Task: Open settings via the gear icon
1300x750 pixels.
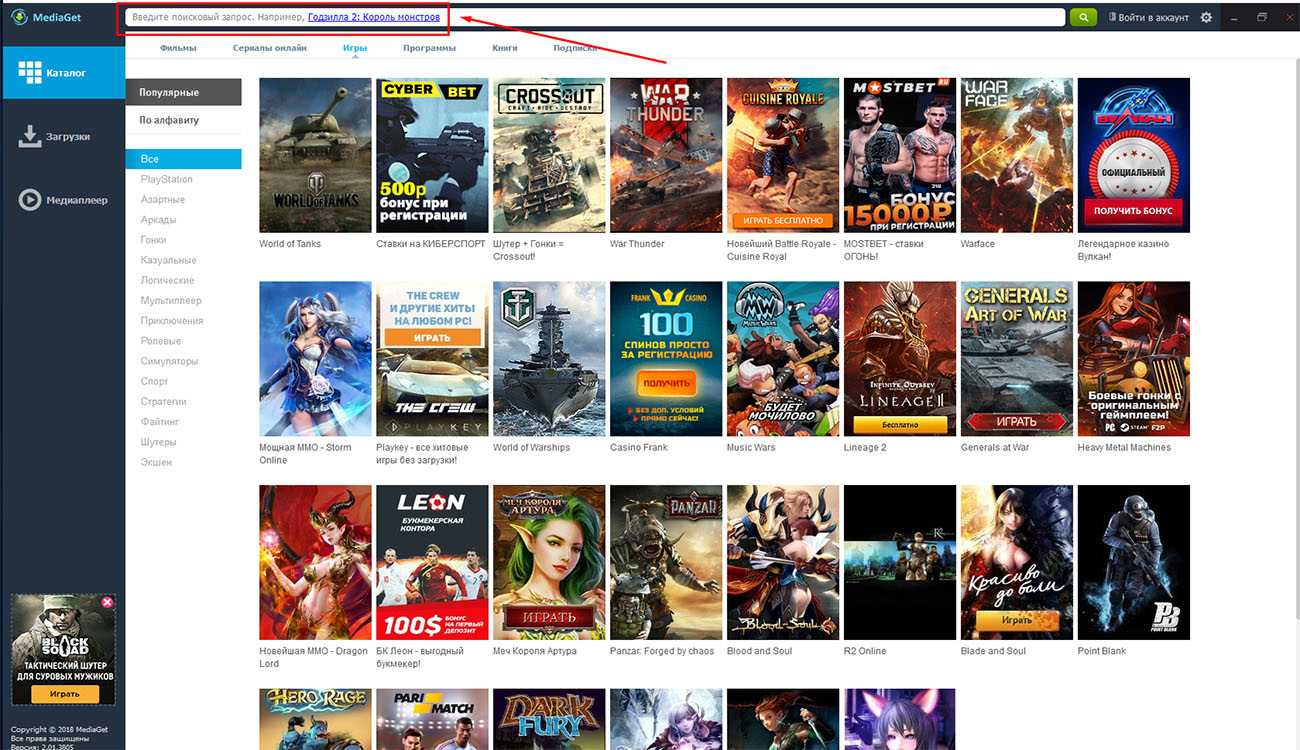Action: 1206,17
